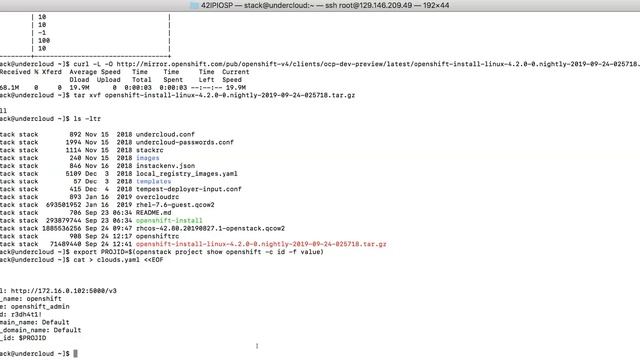Click the file name 'local_registry_images.yaml'
Screen dimensions: 640x360
(187, 173)
